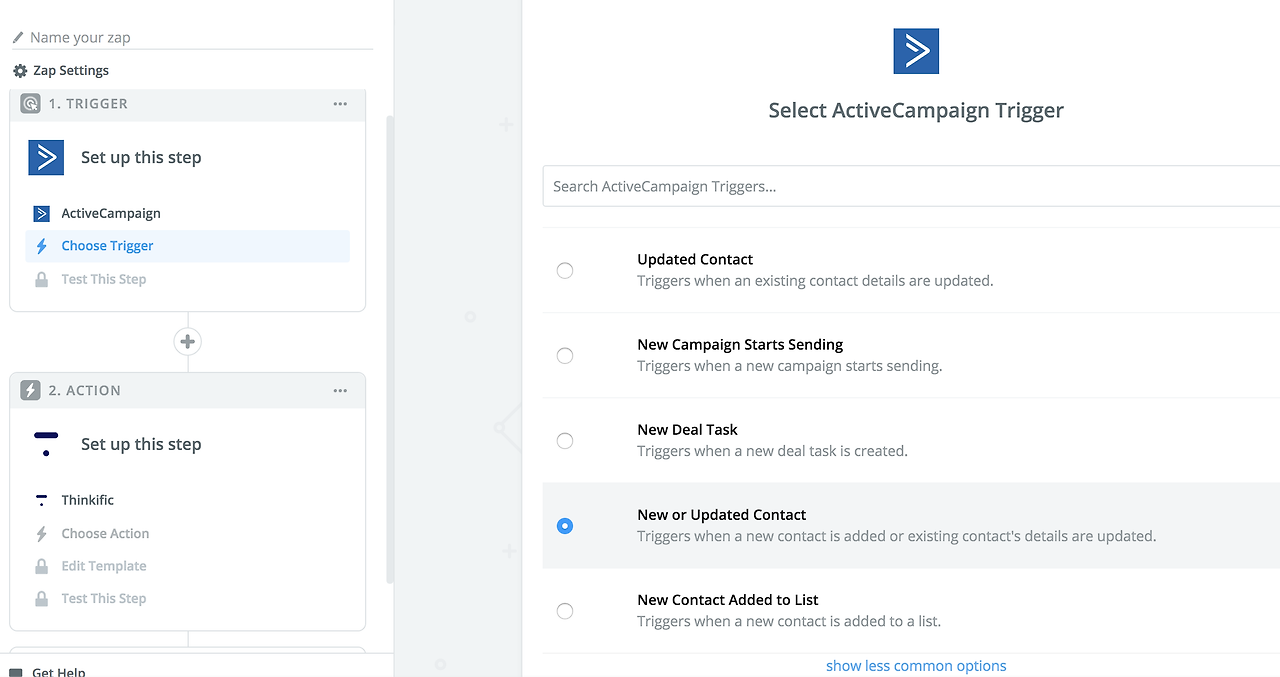
Task: Click the ActiveCampaign logo in the trigger step
Action: 46,158
